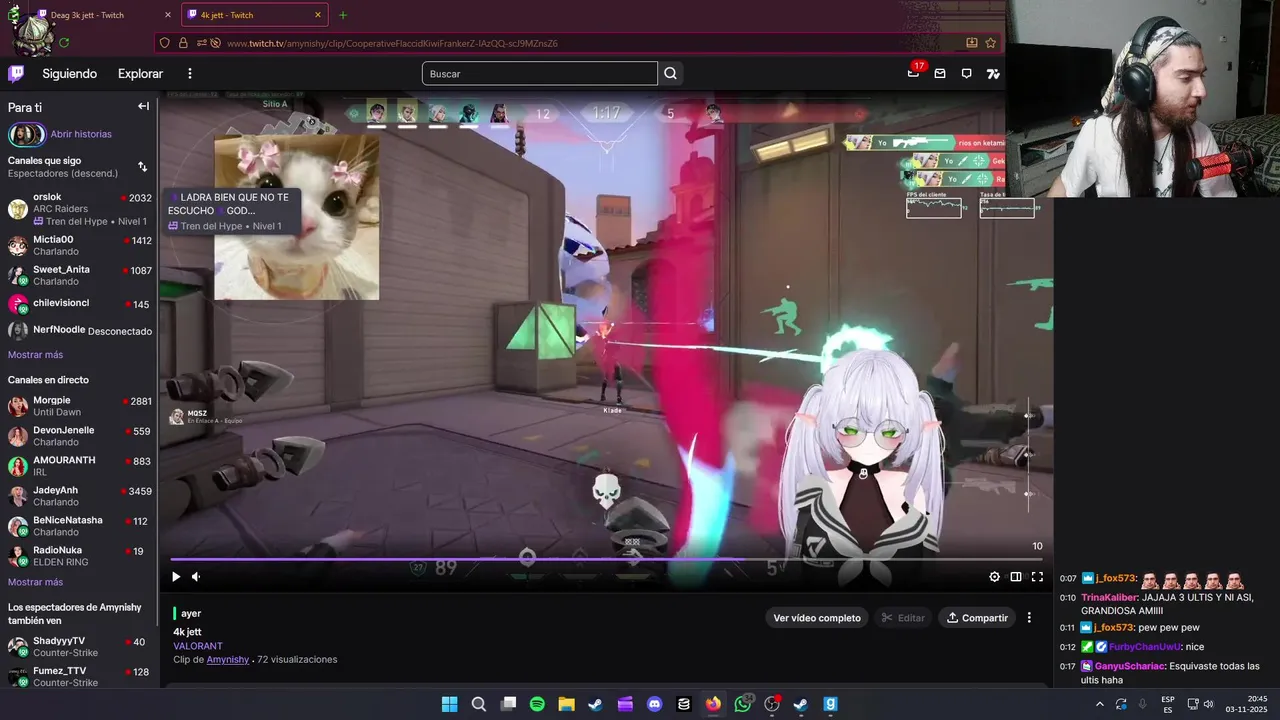Expand live channels with Mostrar más

35,582
